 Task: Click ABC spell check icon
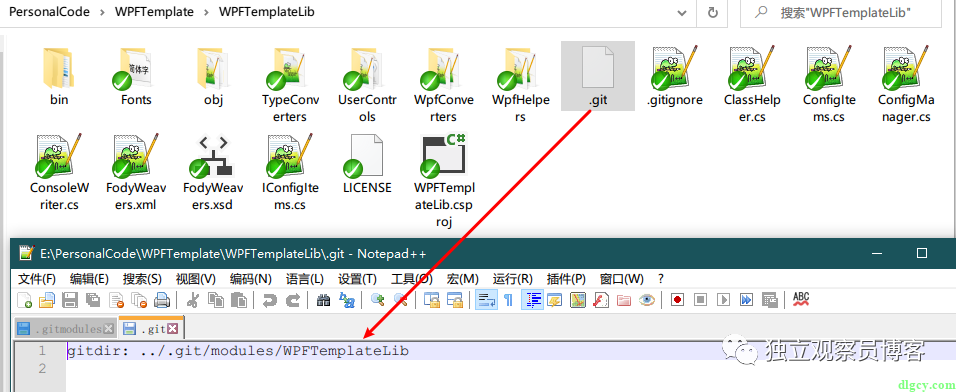pos(801,300)
